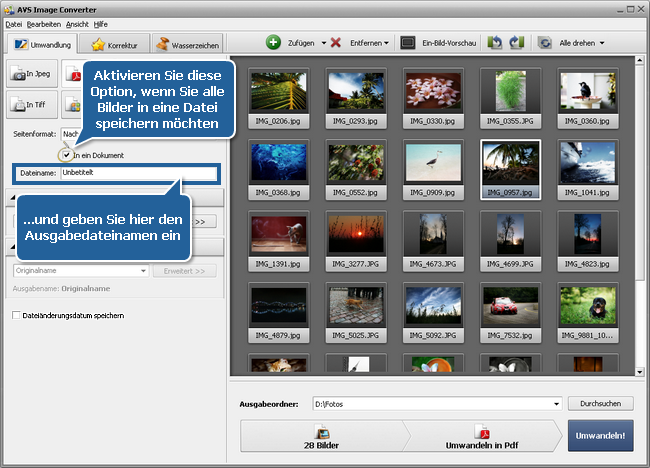Image resolution: width=650 pixels, height=468 pixels.
Task: Select thumbnail IMG_0552.jpg
Action: (356, 170)
